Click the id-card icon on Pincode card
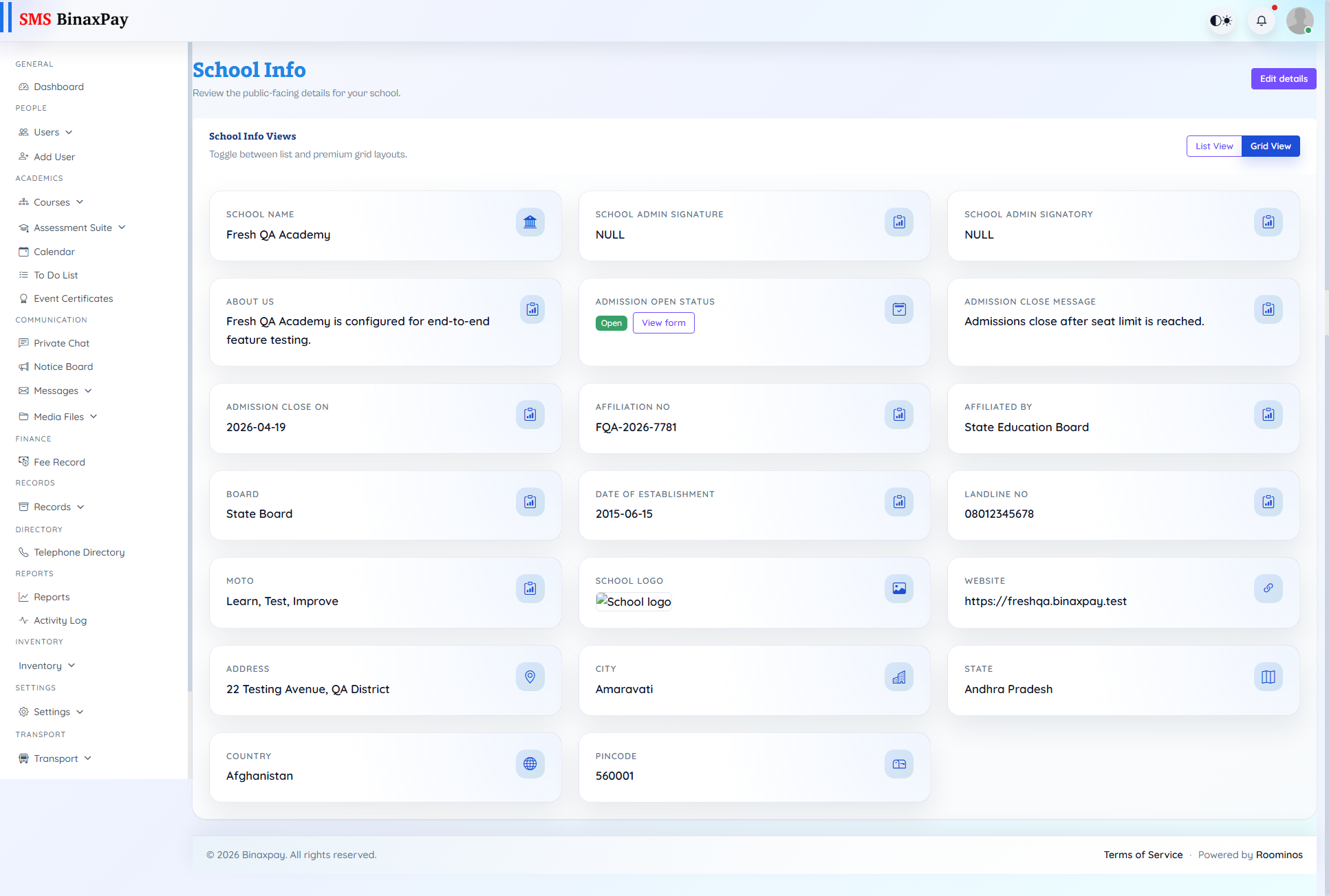The width and height of the screenshot is (1329, 896). (898, 763)
